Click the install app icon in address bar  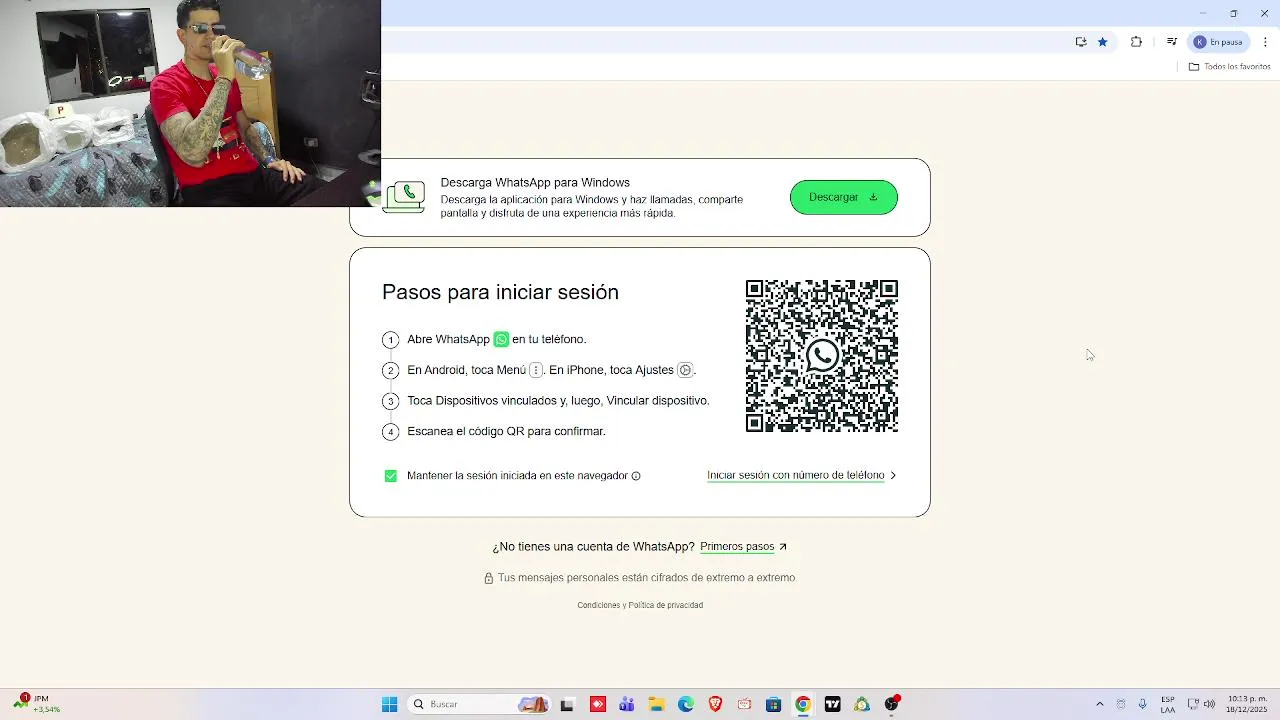coord(1081,42)
